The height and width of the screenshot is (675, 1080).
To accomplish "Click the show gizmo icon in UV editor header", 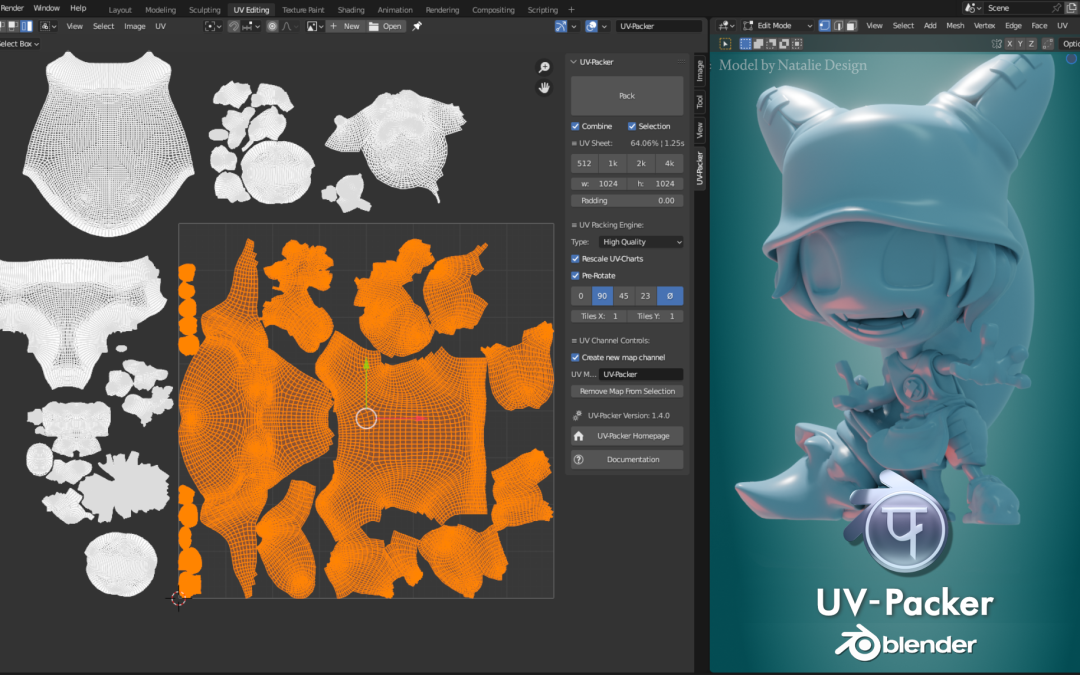I will tap(561, 26).
